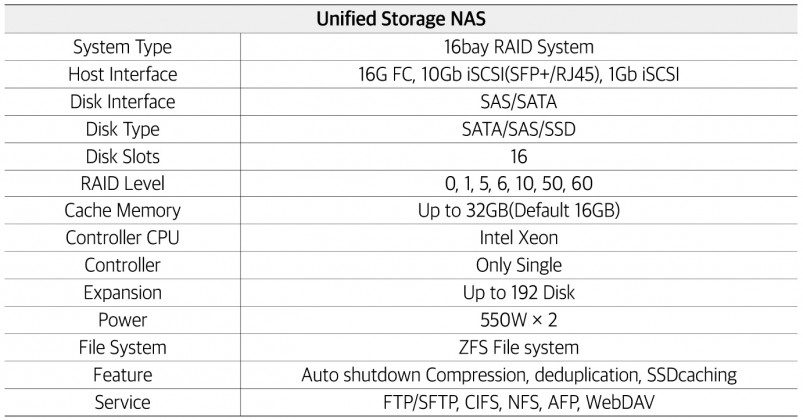Click the Unified Storage NAS table header
This screenshot has height=420, width=803.
point(401,19)
